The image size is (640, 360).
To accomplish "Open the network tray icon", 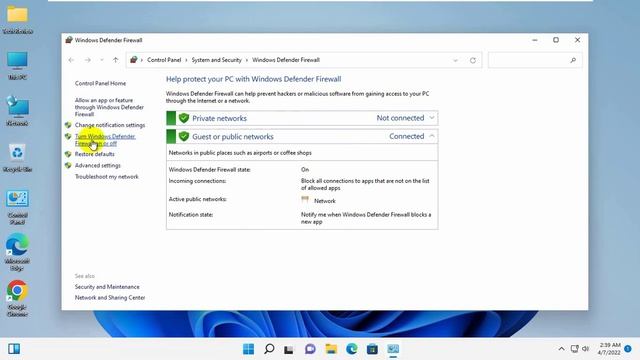I will pos(574,349).
